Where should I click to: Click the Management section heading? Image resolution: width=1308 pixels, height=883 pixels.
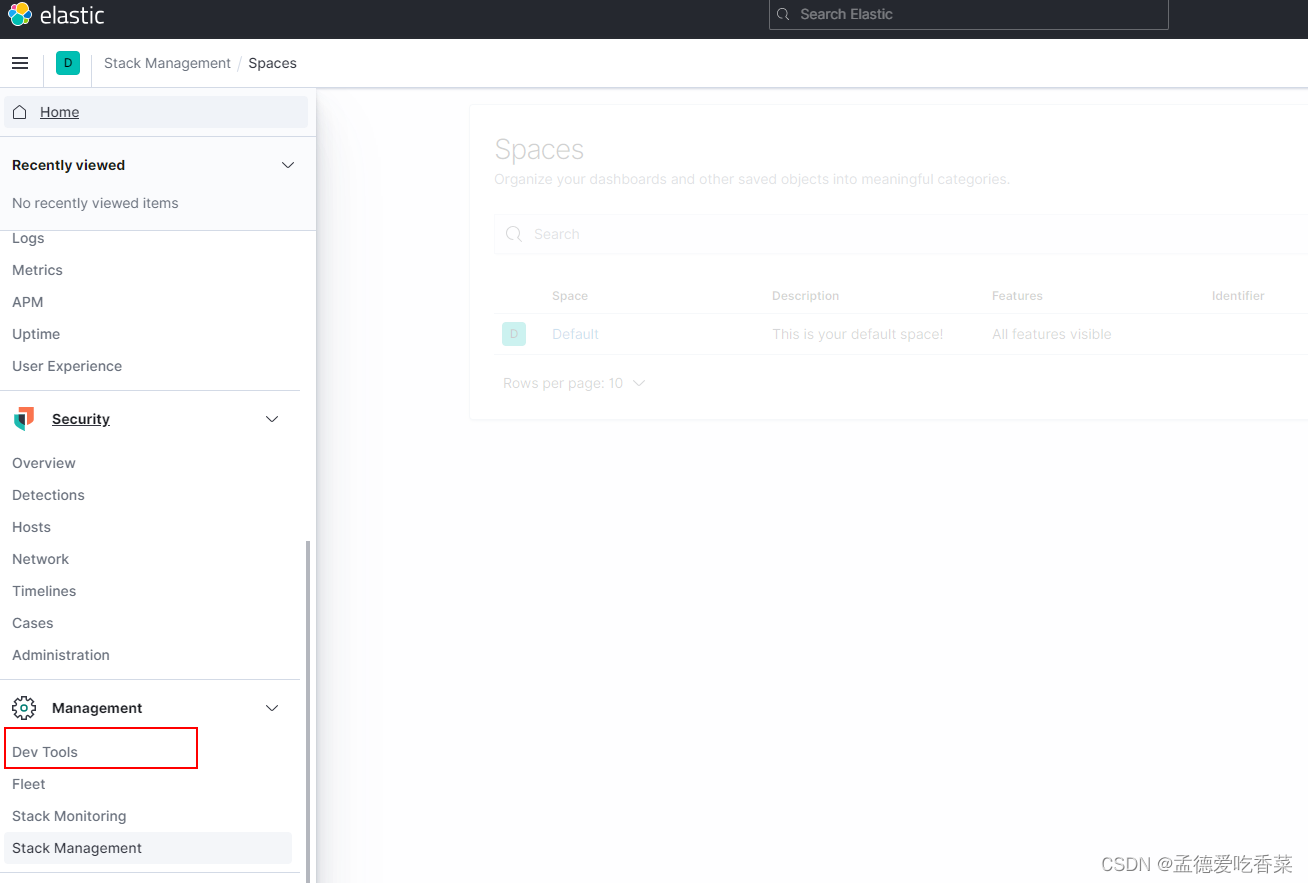(97, 708)
